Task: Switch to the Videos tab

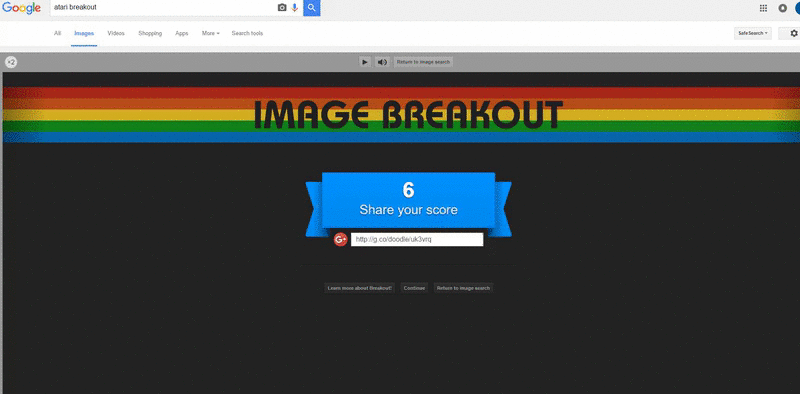Action: (116, 33)
